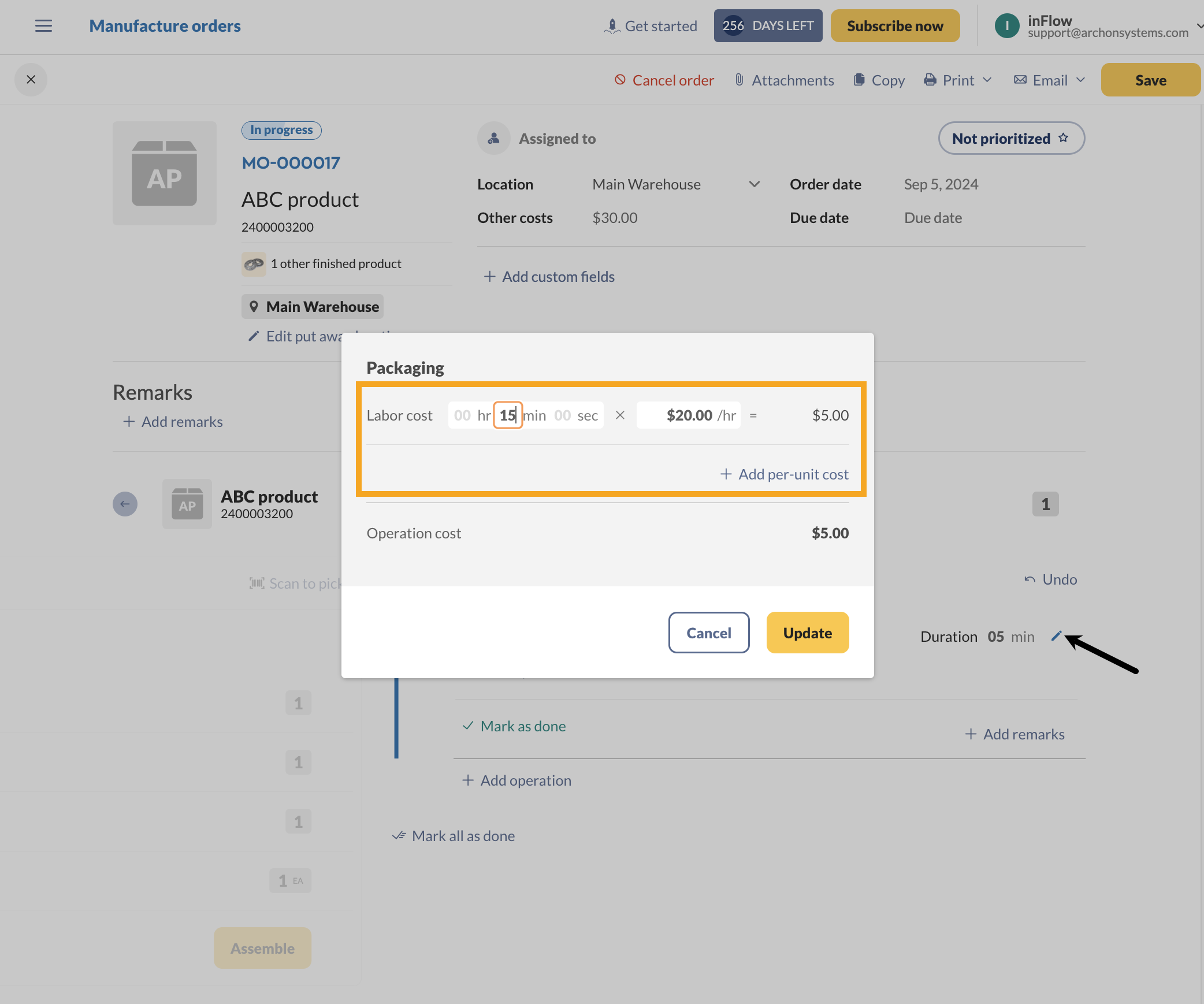The height and width of the screenshot is (1004, 1204).
Task: Close the order with the X icon
Action: coord(31,80)
